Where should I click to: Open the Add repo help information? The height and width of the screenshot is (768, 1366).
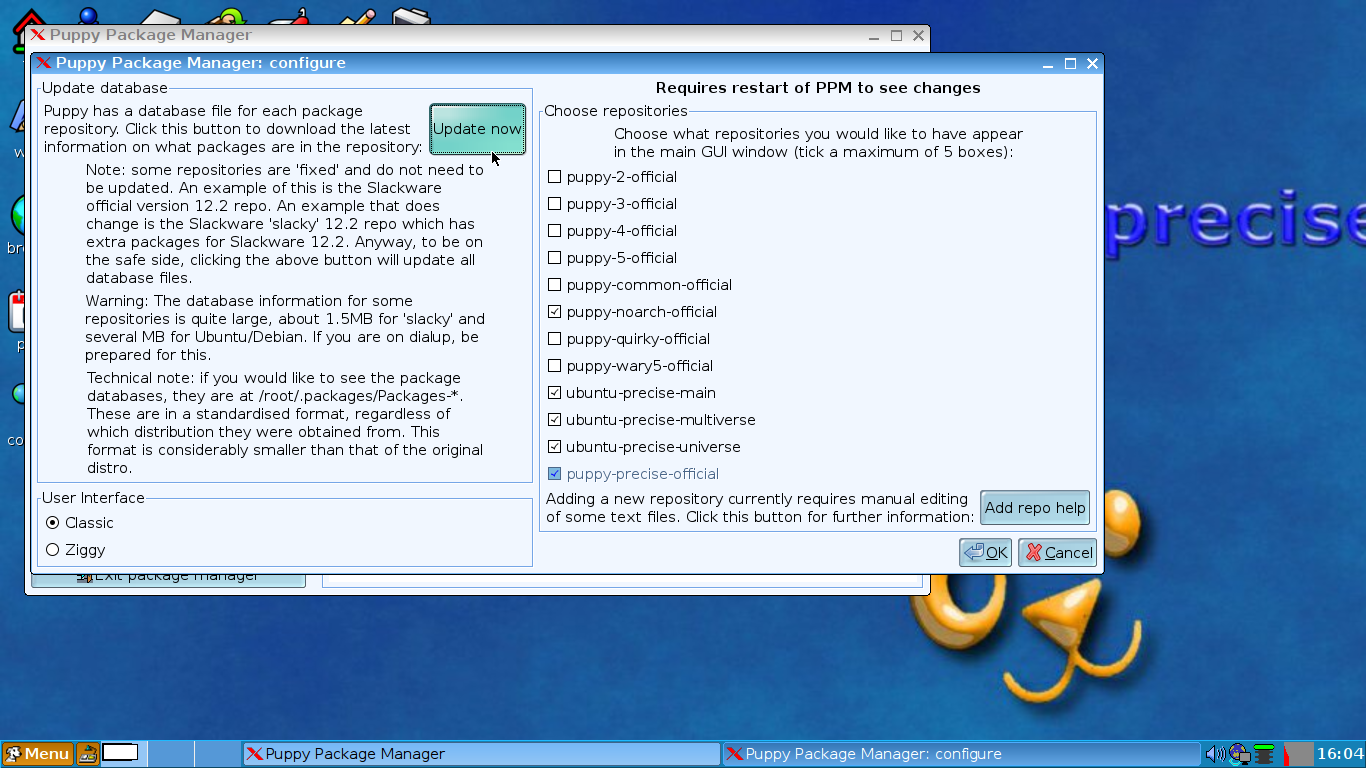coord(1034,508)
